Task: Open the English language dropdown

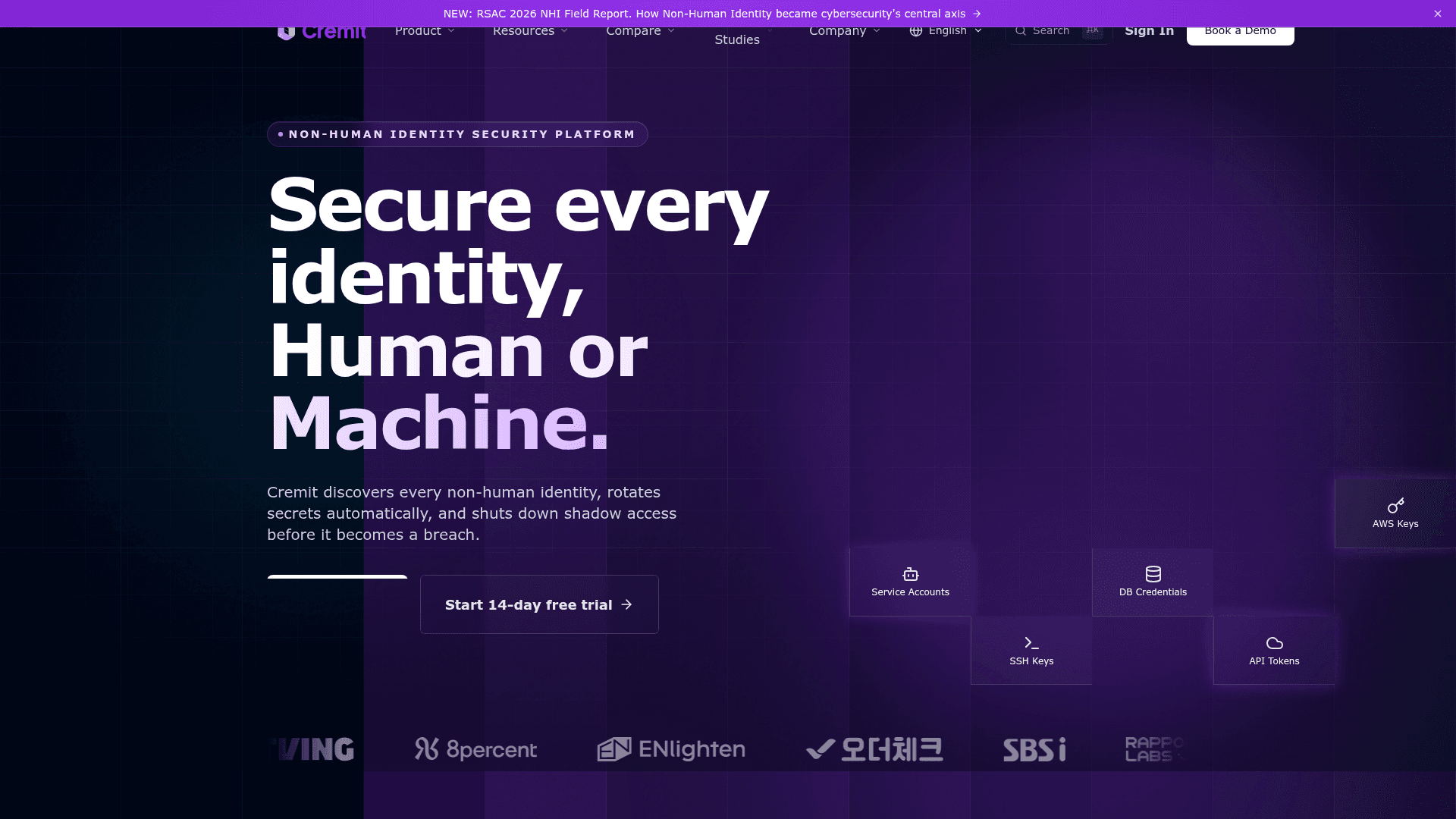Action: point(946,31)
